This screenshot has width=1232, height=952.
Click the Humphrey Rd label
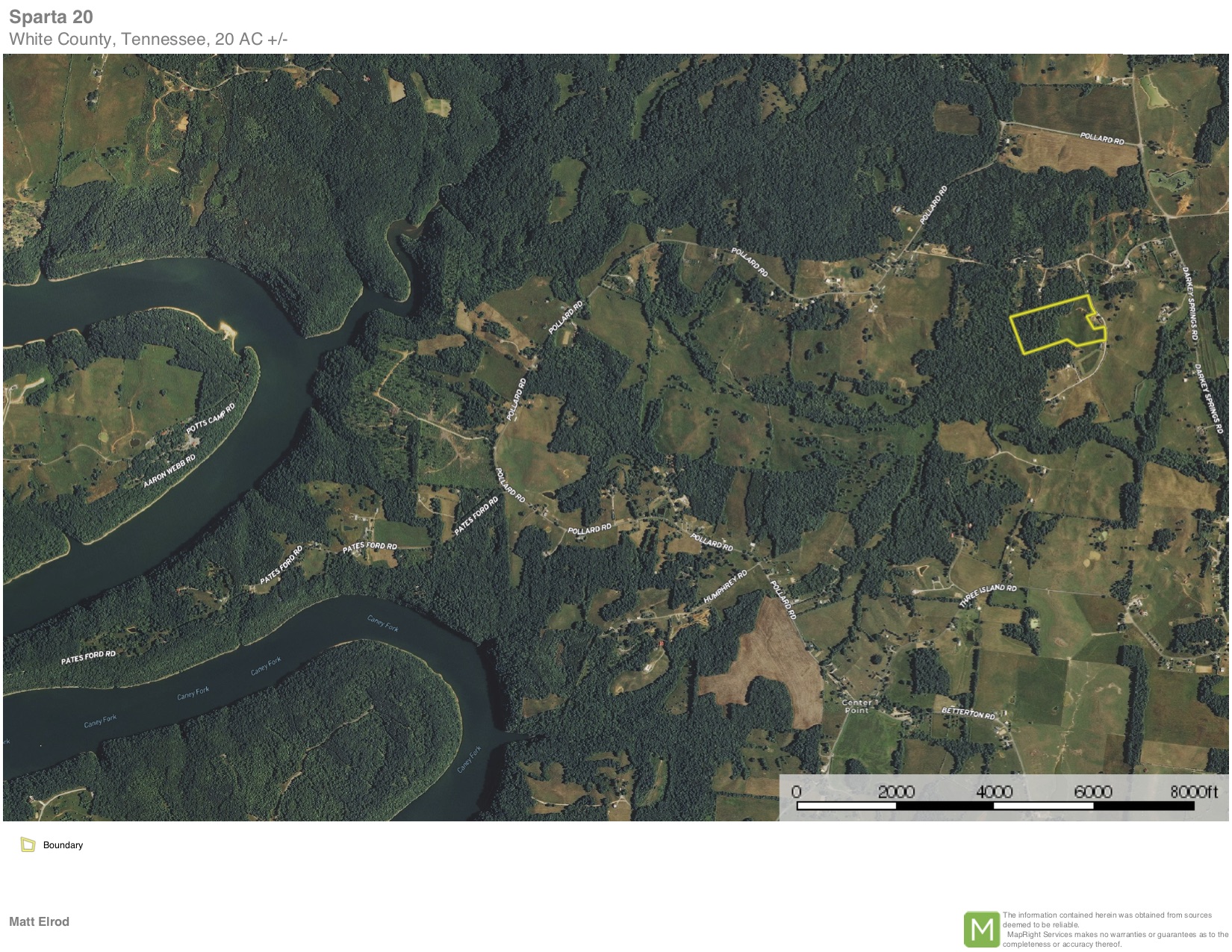pos(725,588)
